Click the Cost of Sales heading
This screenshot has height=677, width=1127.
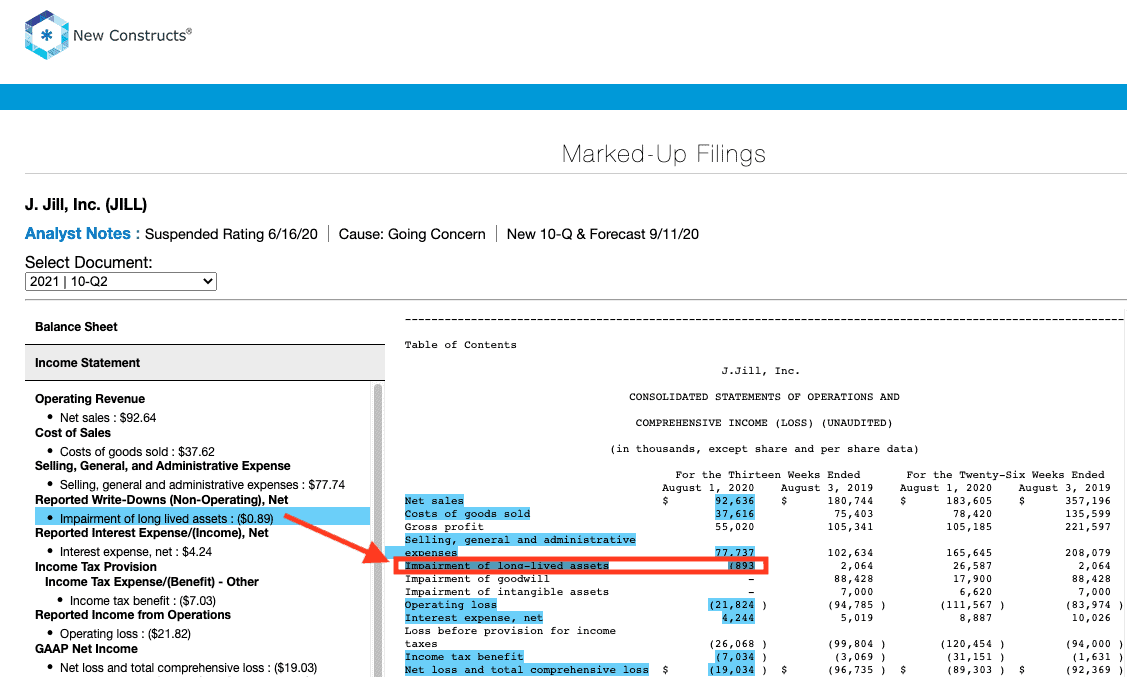pos(73,433)
